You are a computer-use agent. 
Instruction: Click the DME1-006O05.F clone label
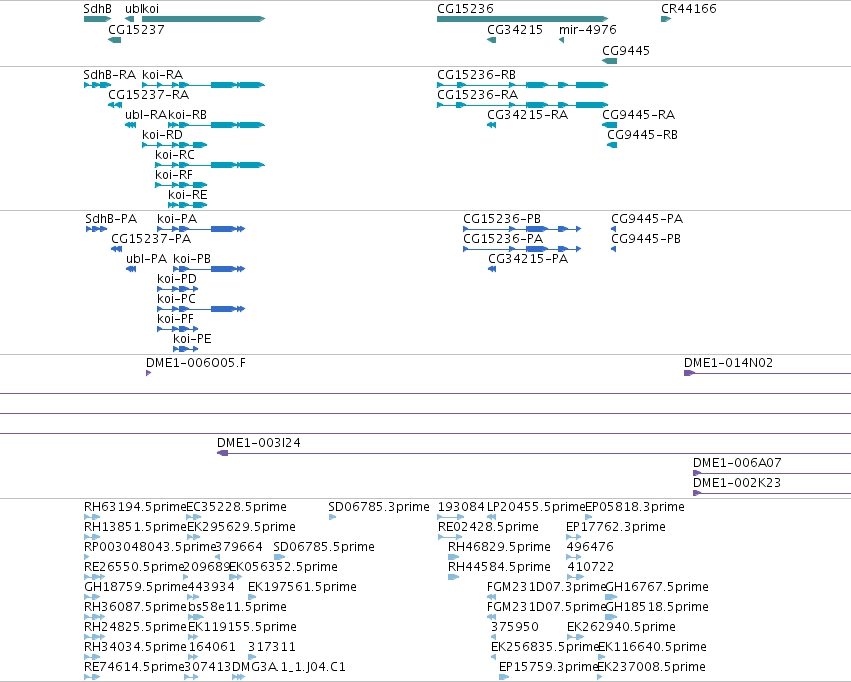(x=196, y=363)
